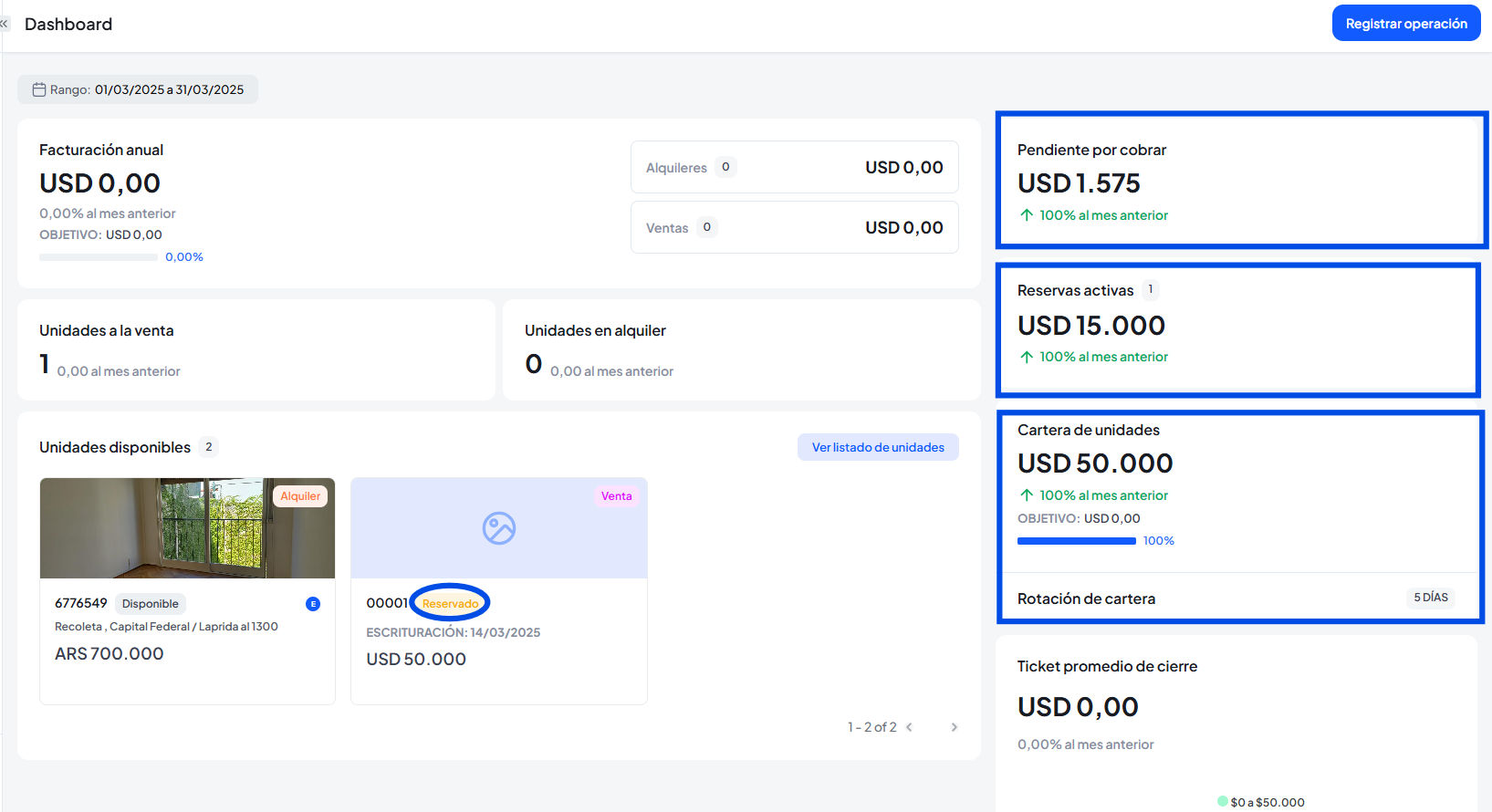The image size is (1492, 812).
Task: Open the Ventas summary card
Action: click(x=794, y=227)
